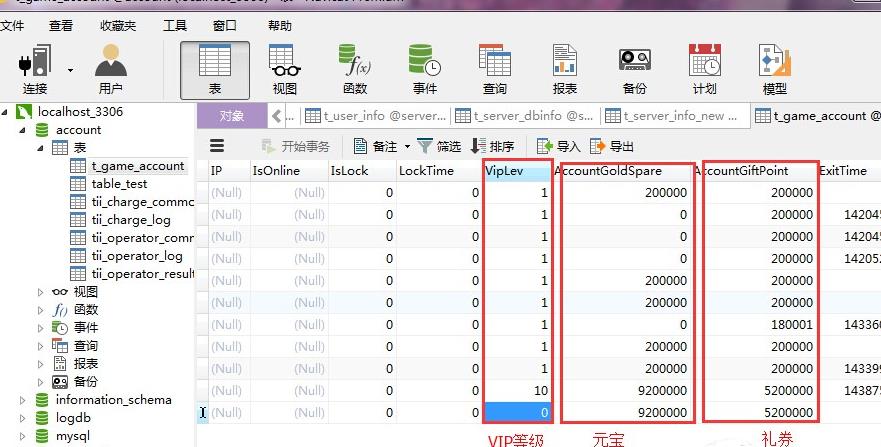This screenshot has width=881, height=447.
Task: Open the Model (模型) tool
Action: [775, 70]
